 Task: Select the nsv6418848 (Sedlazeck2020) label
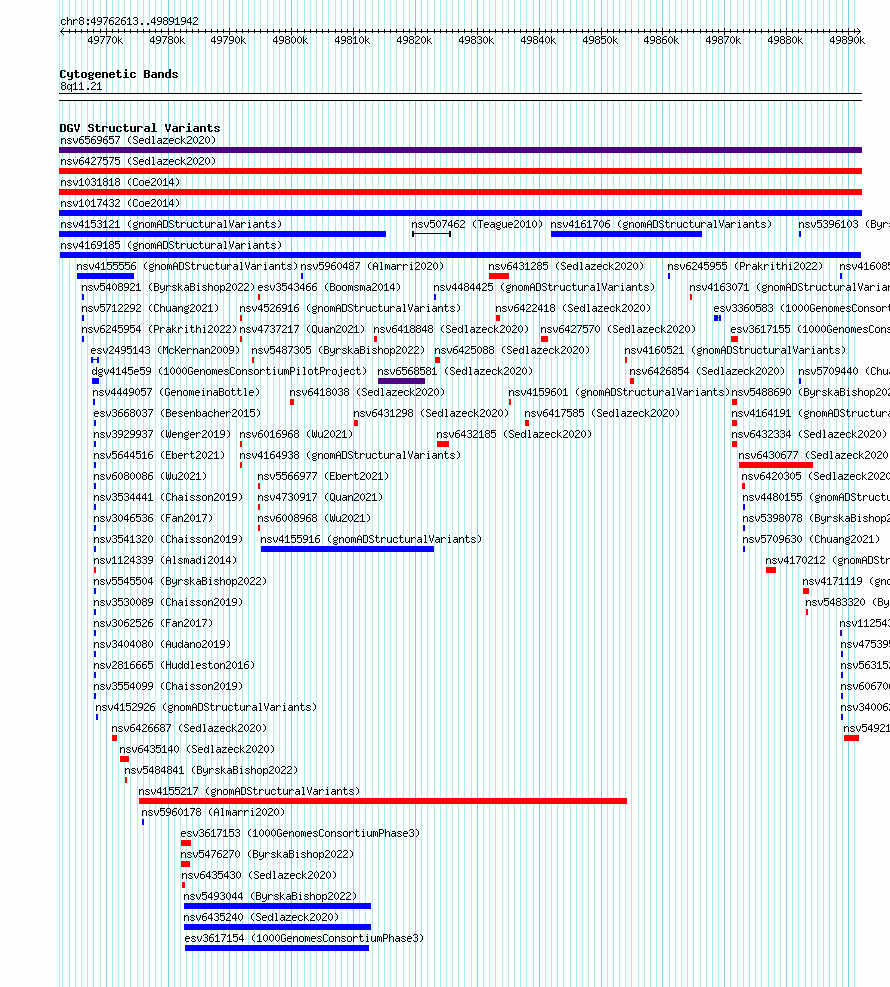point(451,329)
